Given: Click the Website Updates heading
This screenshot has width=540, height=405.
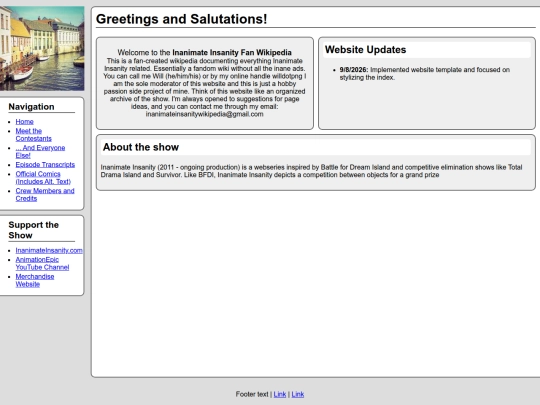Looking at the screenshot, I should pyautogui.click(x=365, y=50).
